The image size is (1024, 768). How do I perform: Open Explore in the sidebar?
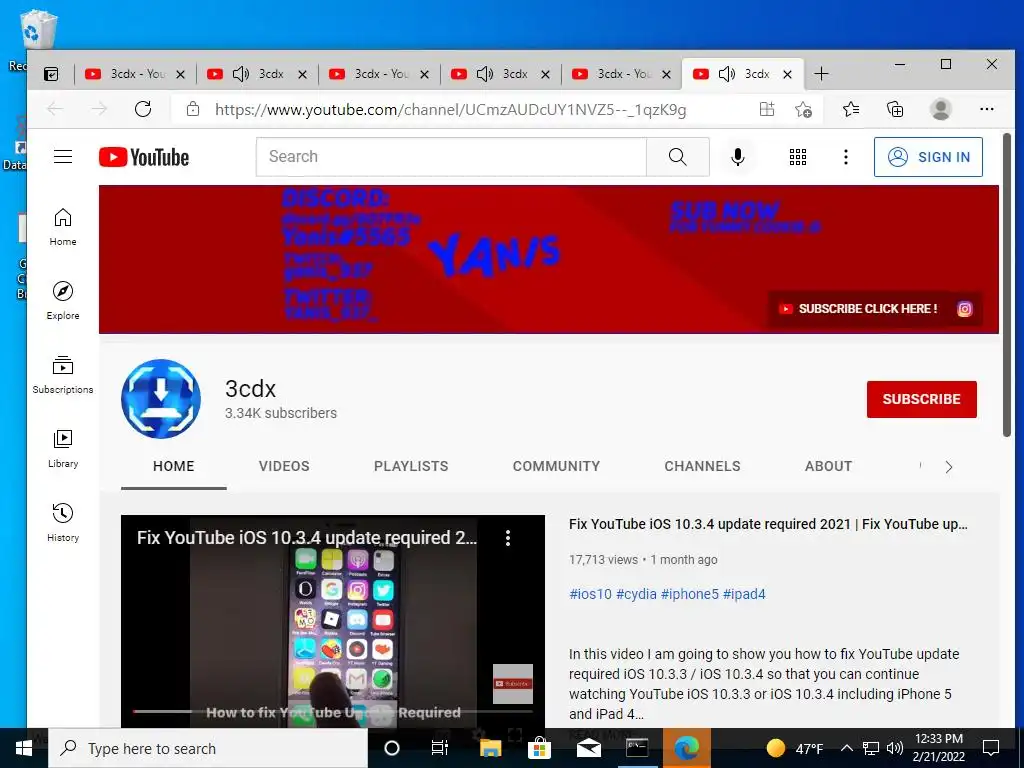pos(63,300)
